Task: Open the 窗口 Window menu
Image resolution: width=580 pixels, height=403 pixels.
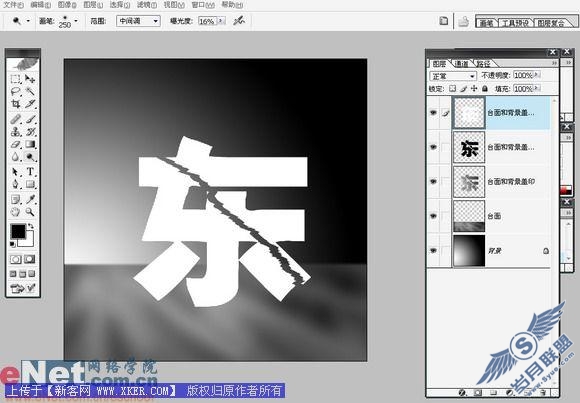Action: (x=203, y=5)
